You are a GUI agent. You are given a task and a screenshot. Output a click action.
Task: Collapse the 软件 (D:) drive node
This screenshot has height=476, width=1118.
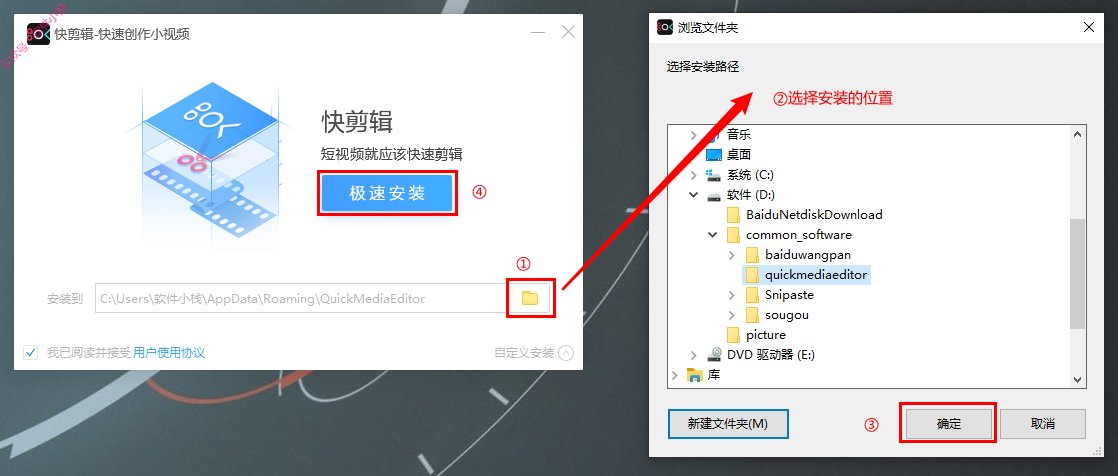(692, 195)
